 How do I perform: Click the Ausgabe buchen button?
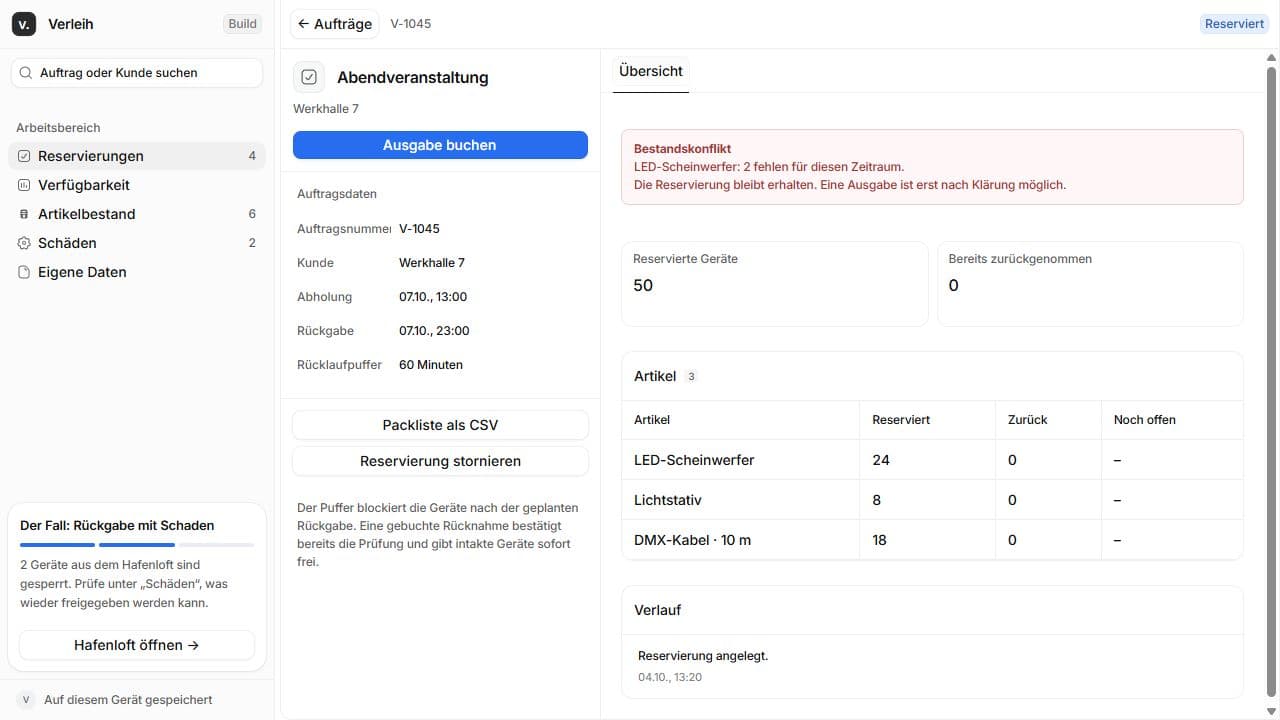440,145
